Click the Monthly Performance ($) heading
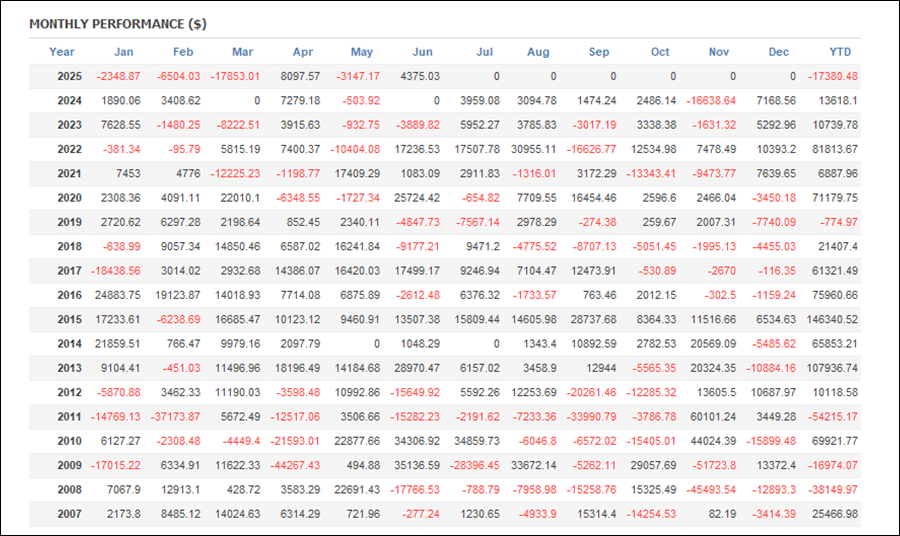The width and height of the screenshot is (900, 536). coord(118,24)
